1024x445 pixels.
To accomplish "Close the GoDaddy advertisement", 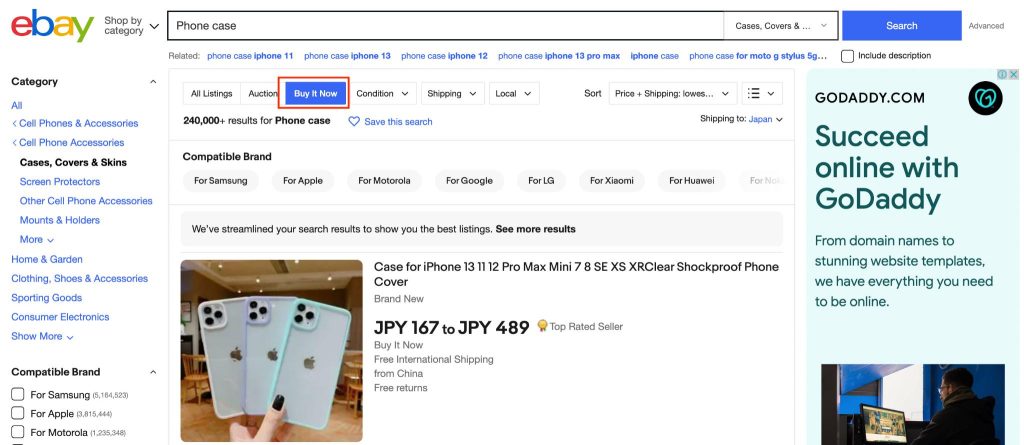I will (1014, 74).
